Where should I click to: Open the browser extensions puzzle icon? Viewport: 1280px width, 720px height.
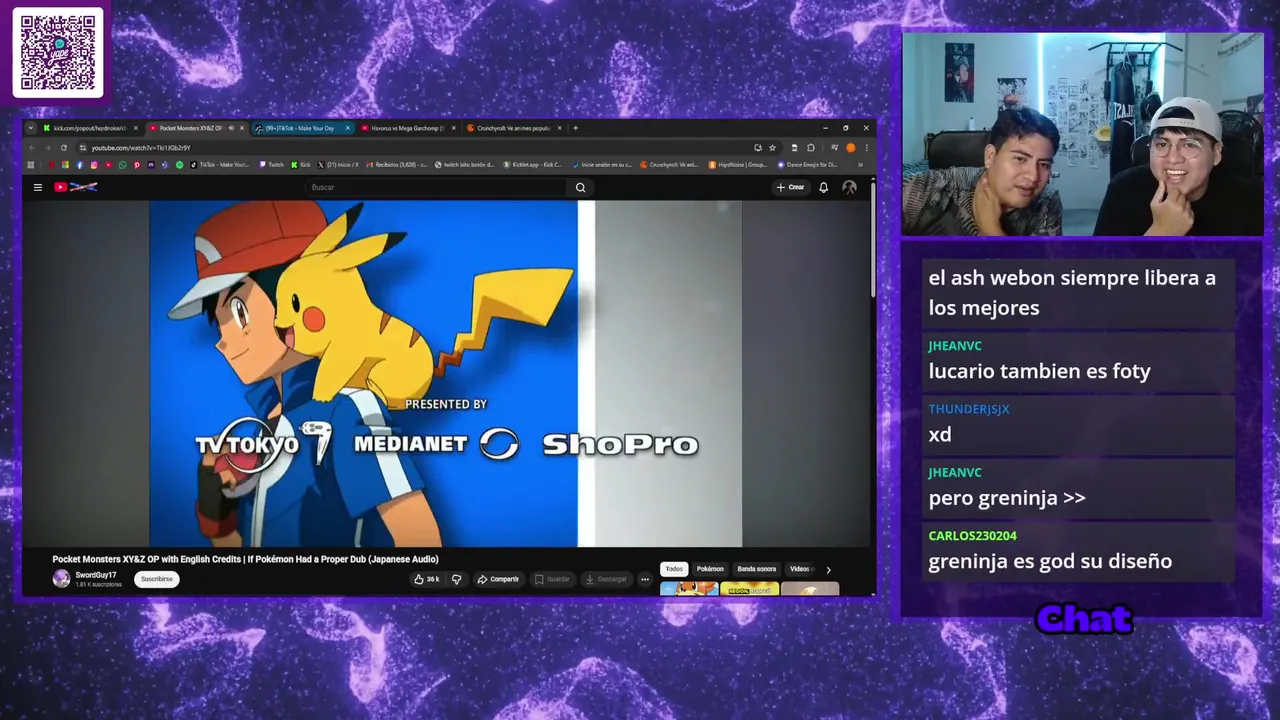tap(810, 148)
